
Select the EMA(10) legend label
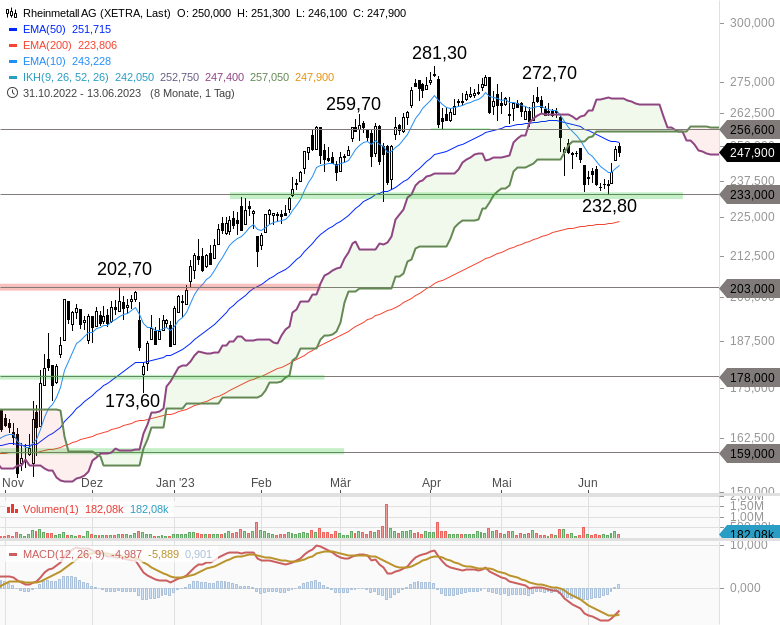point(44,61)
